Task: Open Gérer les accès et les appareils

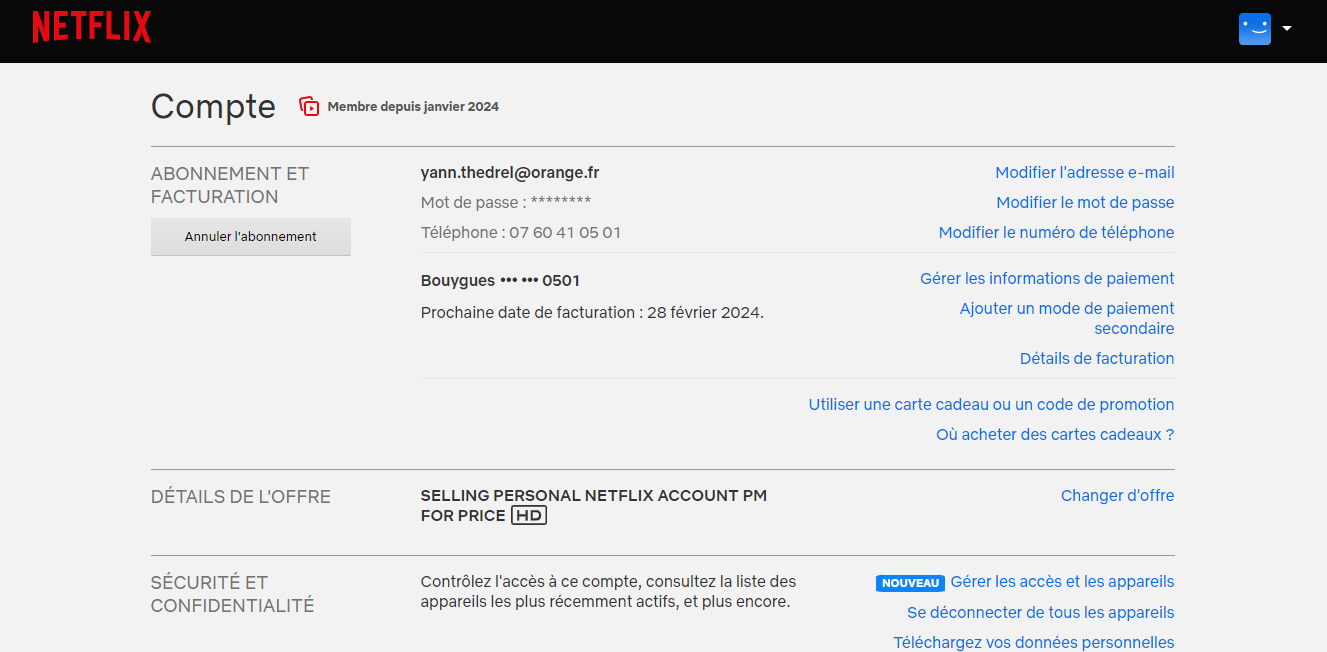Action: point(1062,582)
